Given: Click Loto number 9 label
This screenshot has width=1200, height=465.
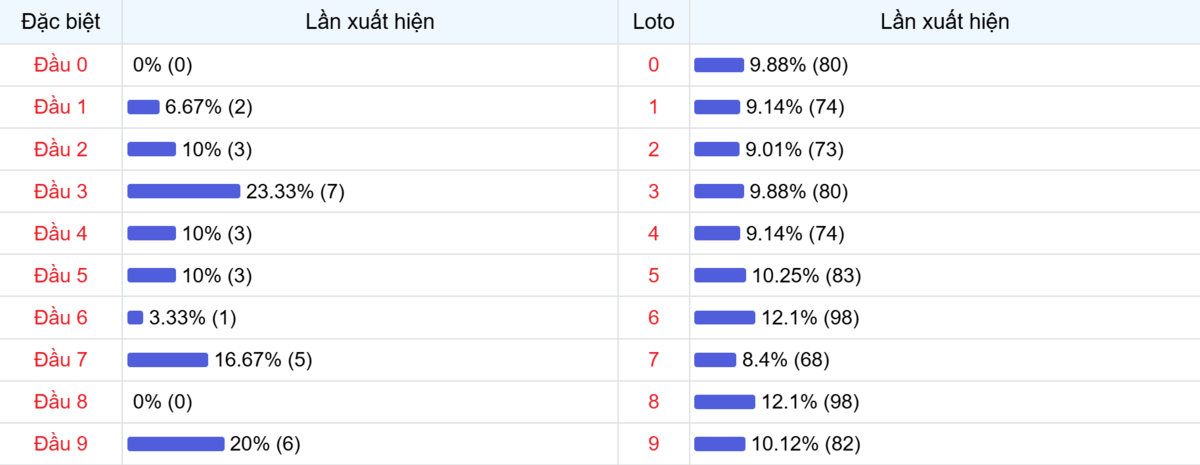Looking at the screenshot, I should [x=653, y=444].
